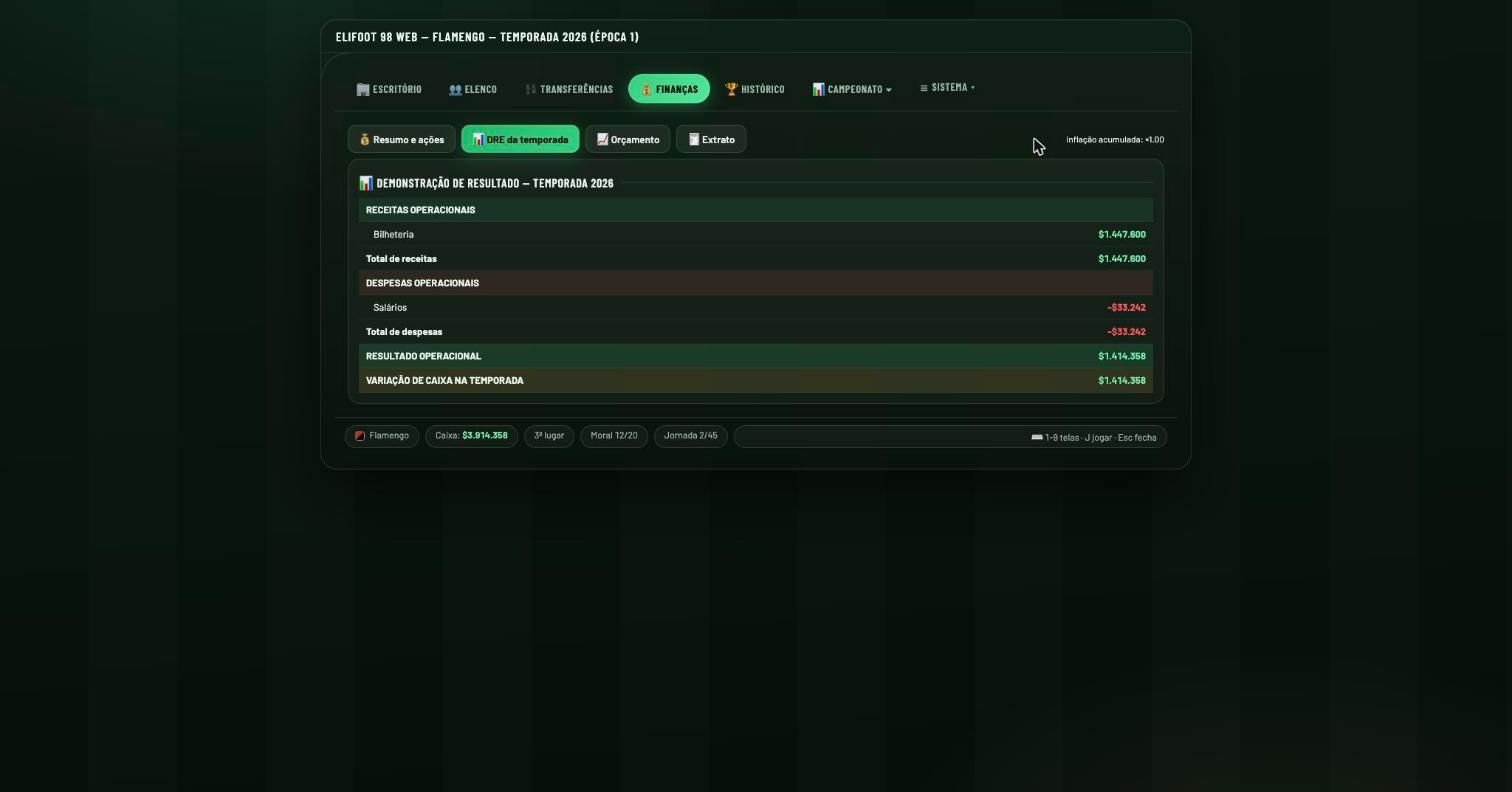1512x792 pixels.
Task: Click the Salários value -$33.242
Action: (1126, 307)
